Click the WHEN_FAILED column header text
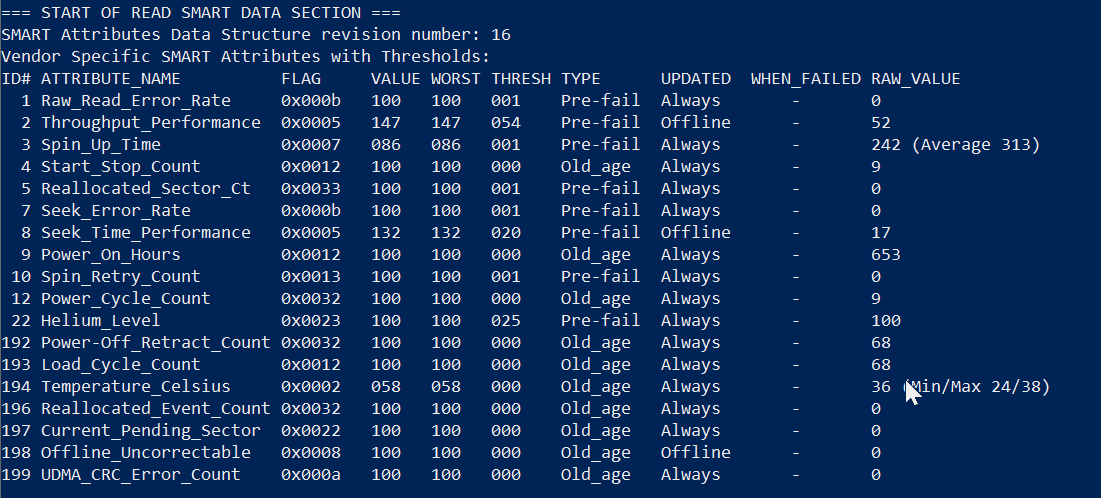The width and height of the screenshot is (1101, 498). (x=805, y=79)
